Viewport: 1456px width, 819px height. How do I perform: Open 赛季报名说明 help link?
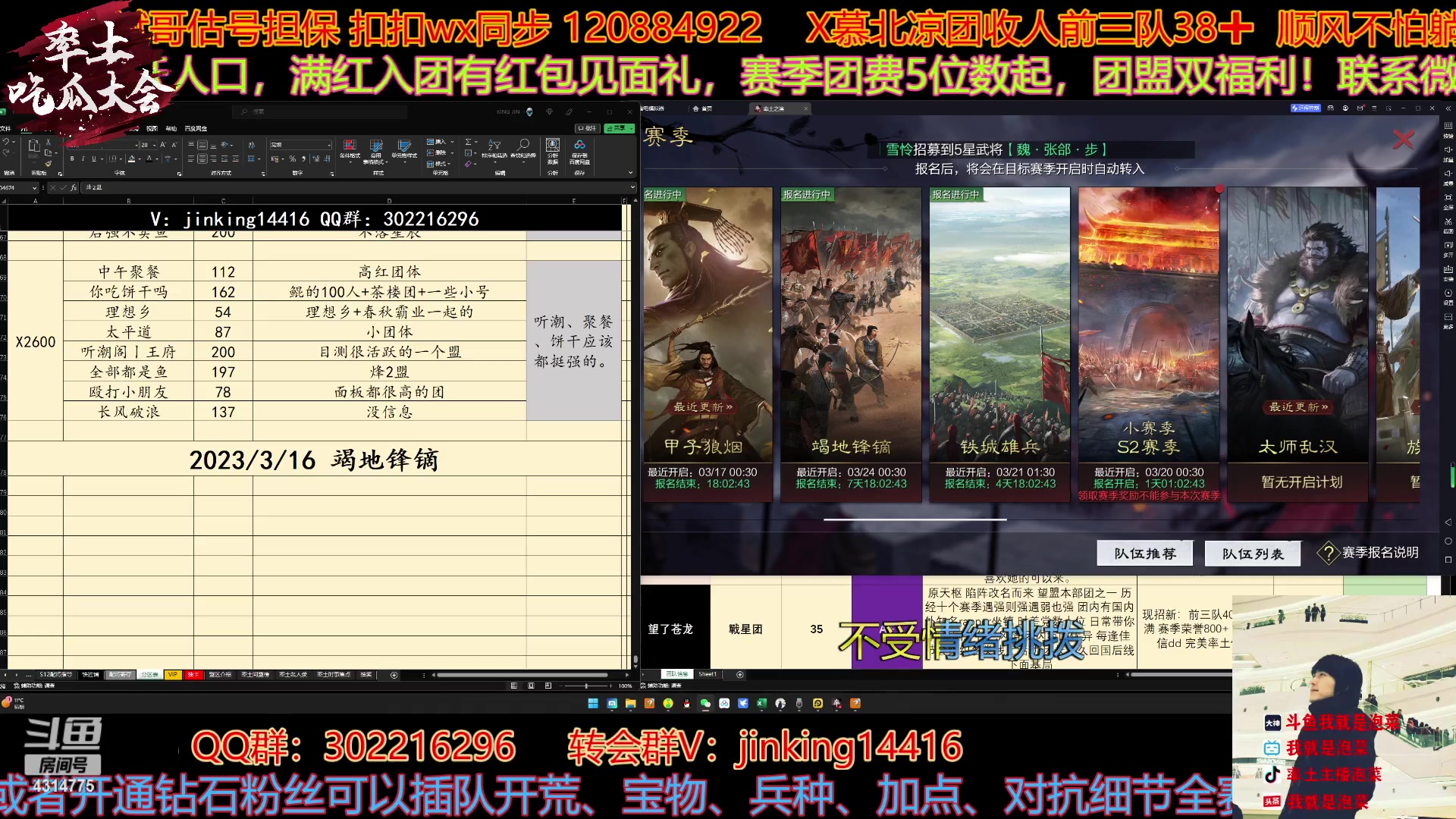pos(1369,553)
